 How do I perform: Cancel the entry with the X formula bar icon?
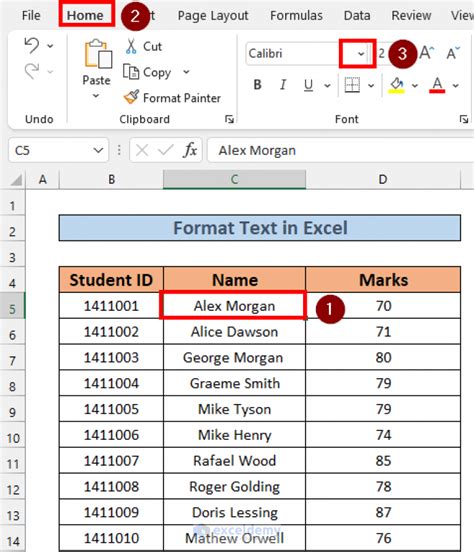pos(142,150)
